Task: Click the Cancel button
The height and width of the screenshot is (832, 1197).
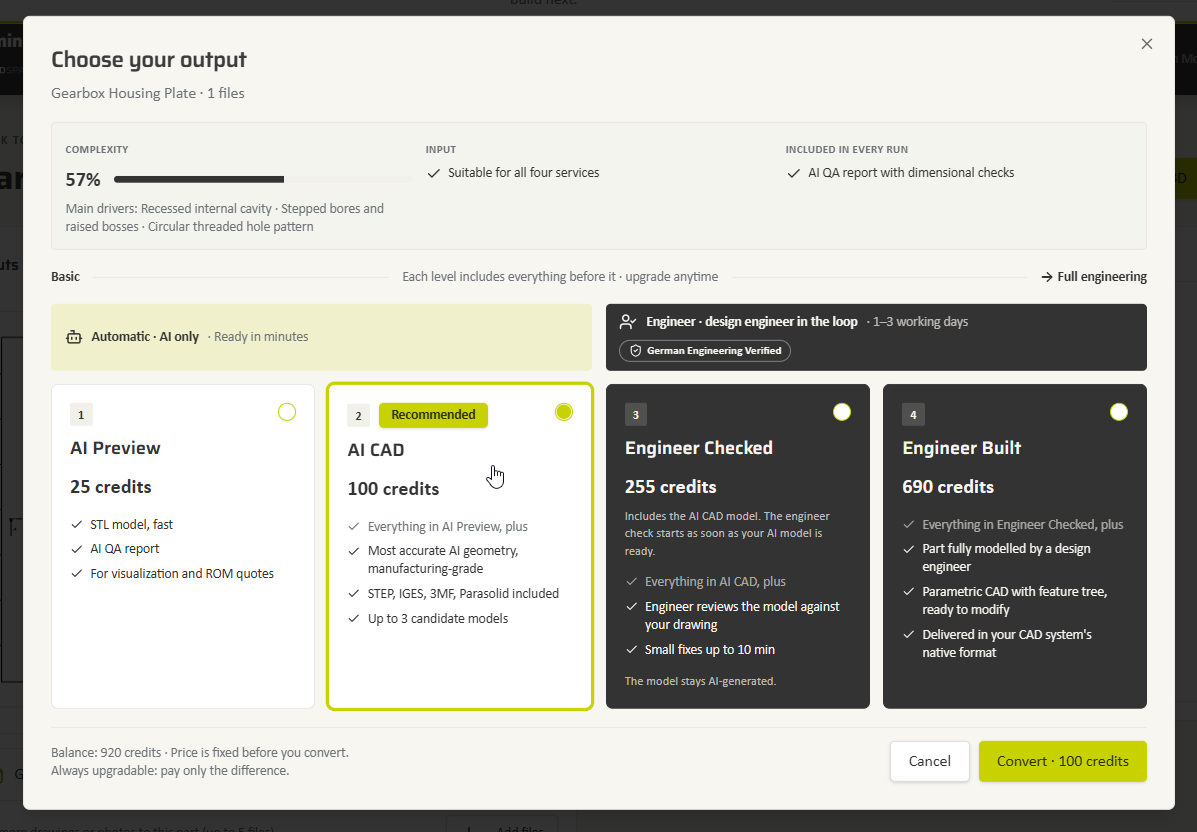Action: point(930,761)
